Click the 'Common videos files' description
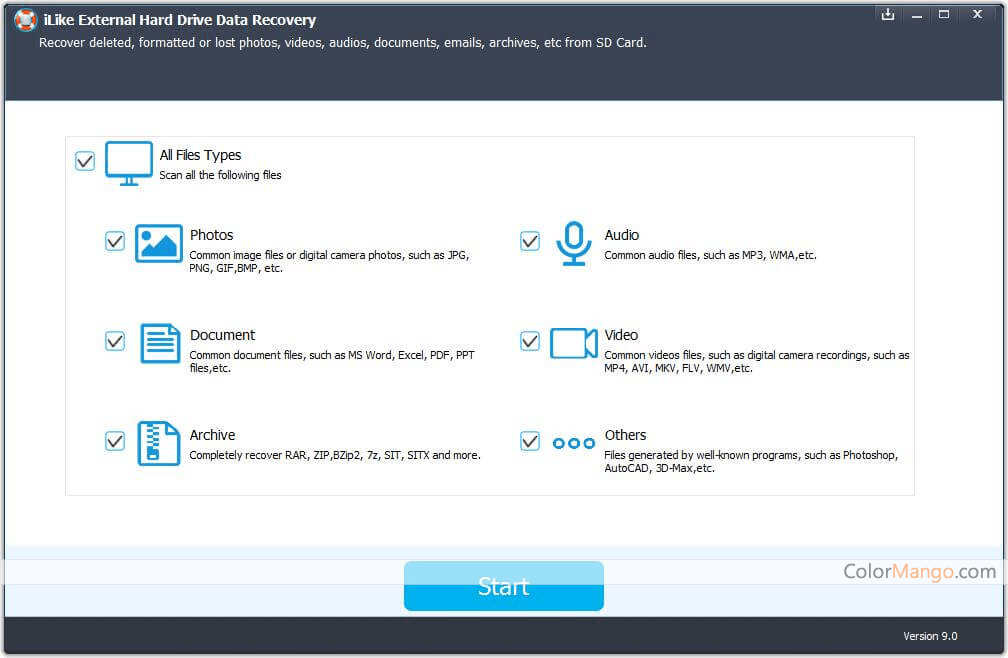The width and height of the screenshot is (1008, 658). 757,361
